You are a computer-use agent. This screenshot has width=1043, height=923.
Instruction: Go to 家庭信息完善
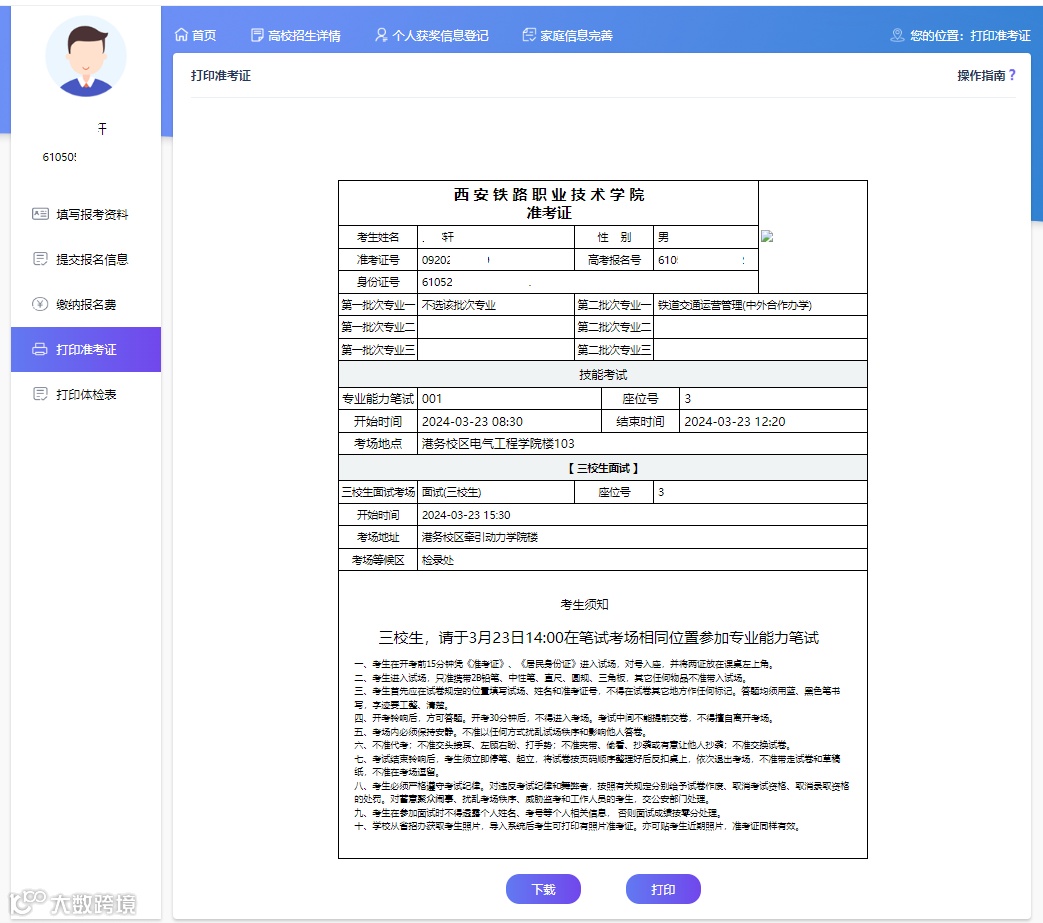pyautogui.click(x=567, y=35)
